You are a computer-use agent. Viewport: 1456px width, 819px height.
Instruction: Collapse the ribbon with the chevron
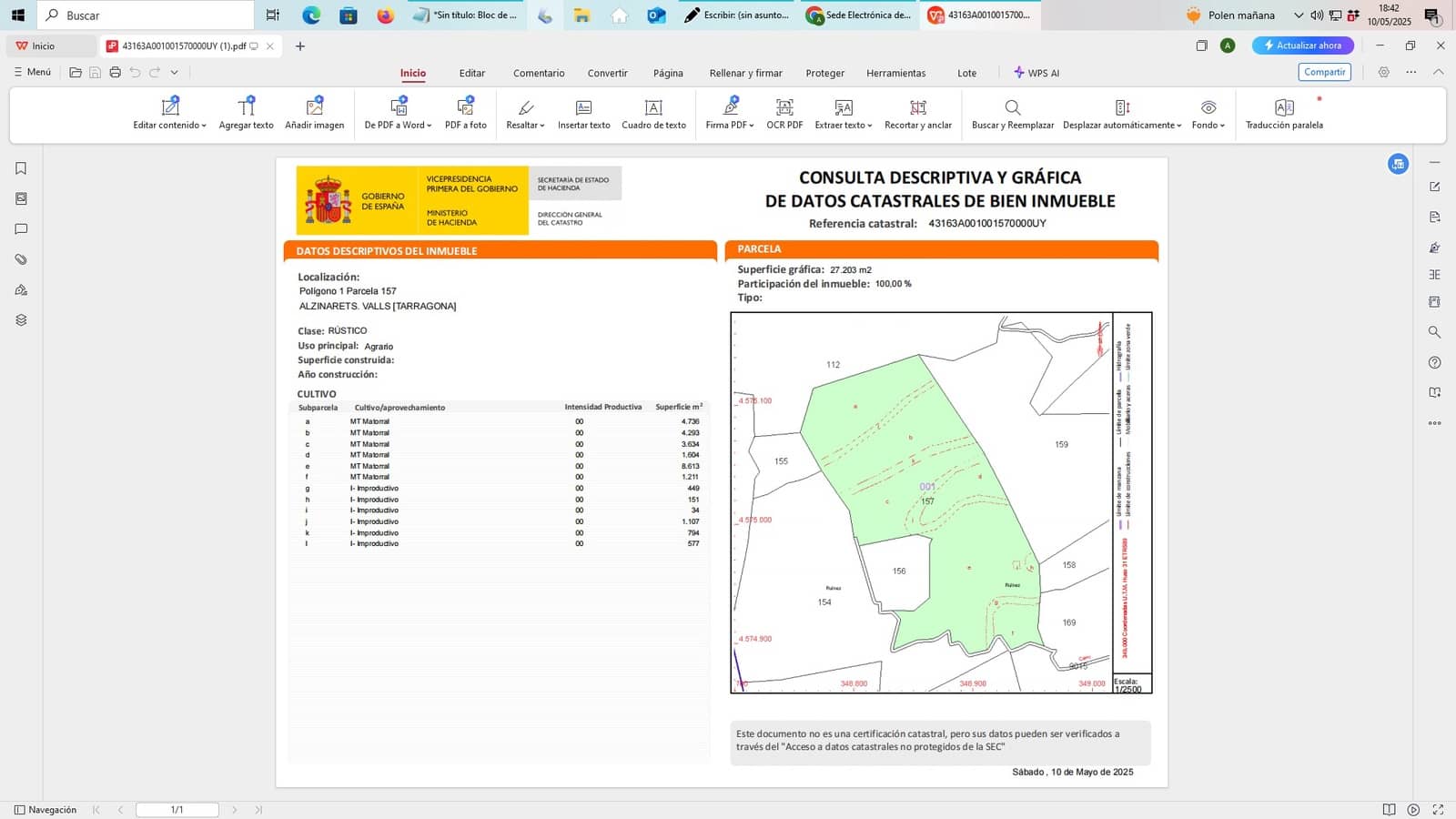(1438, 72)
